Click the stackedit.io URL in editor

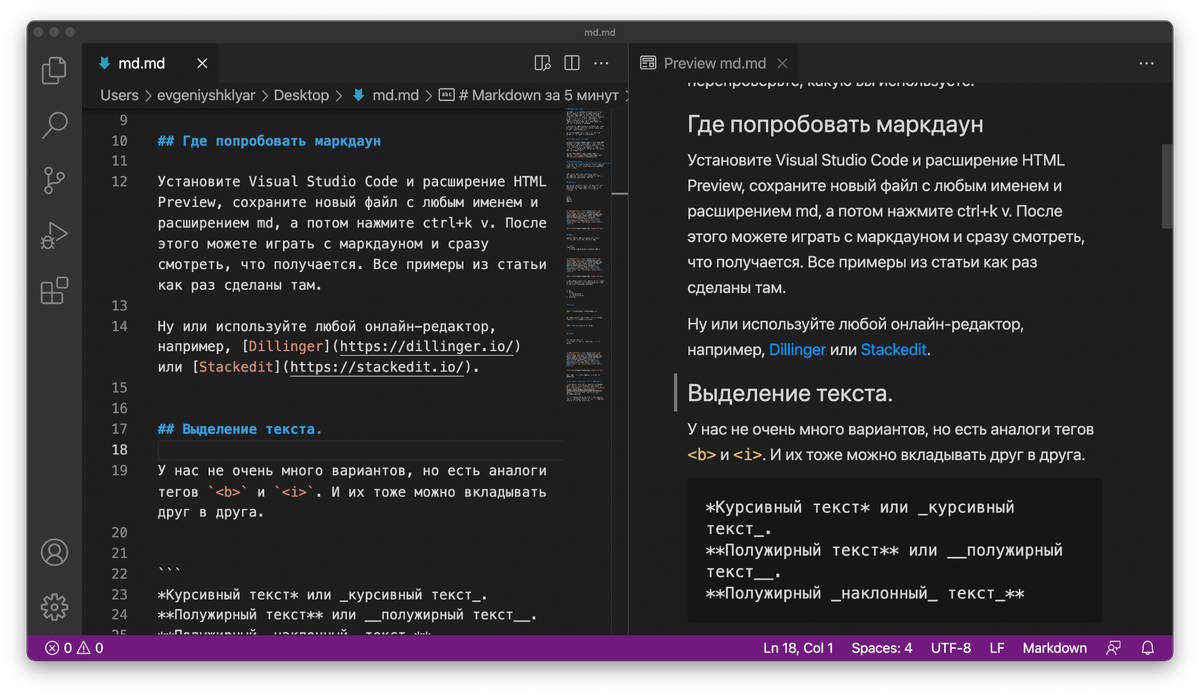377,367
